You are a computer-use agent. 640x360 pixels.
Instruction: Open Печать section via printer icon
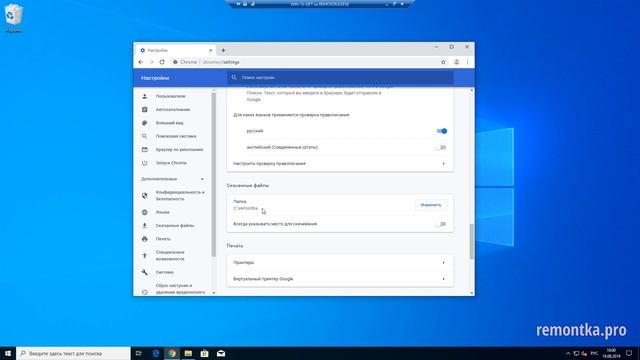click(144, 239)
